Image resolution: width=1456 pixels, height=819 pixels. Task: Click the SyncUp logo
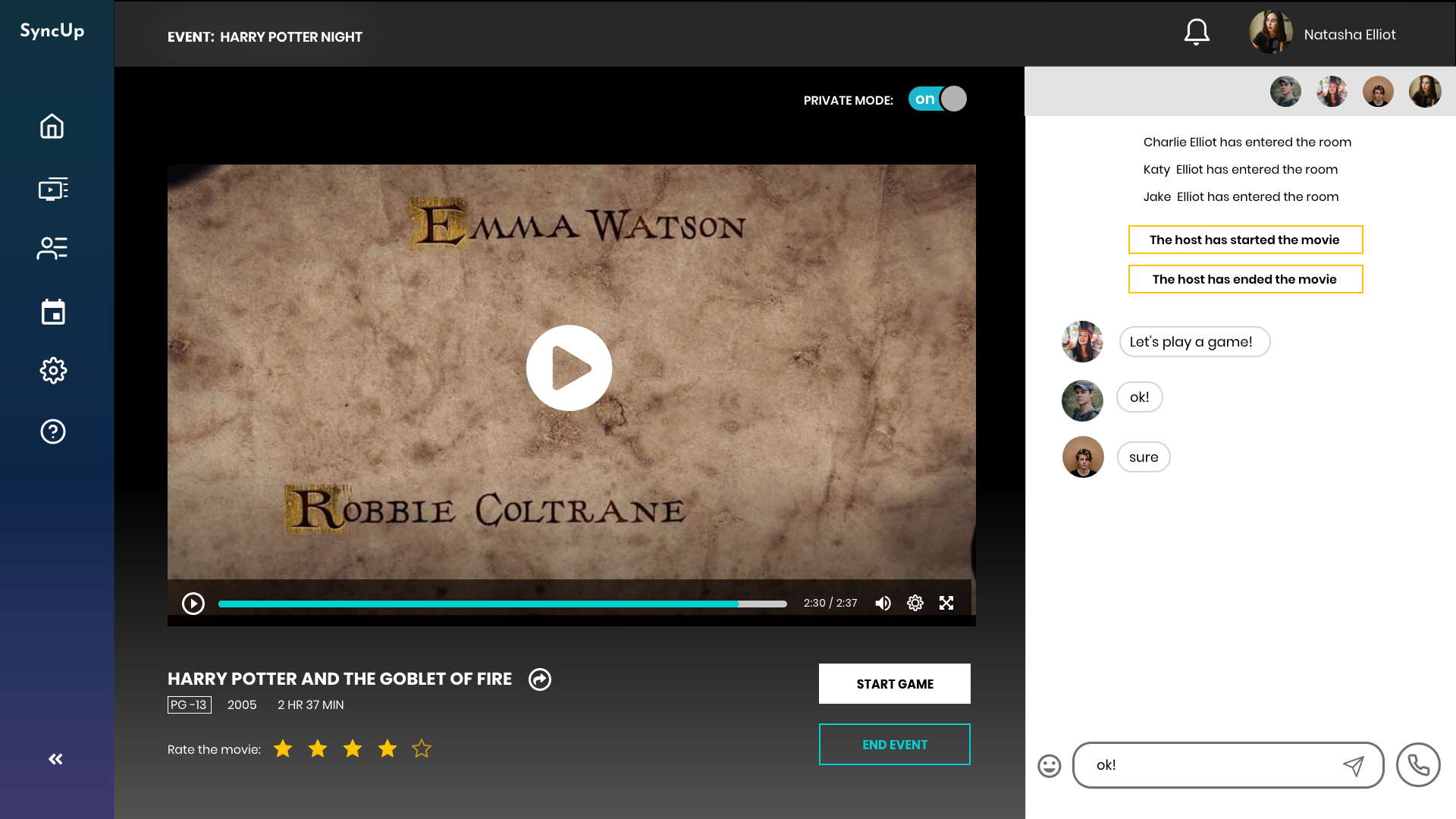(52, 31)
